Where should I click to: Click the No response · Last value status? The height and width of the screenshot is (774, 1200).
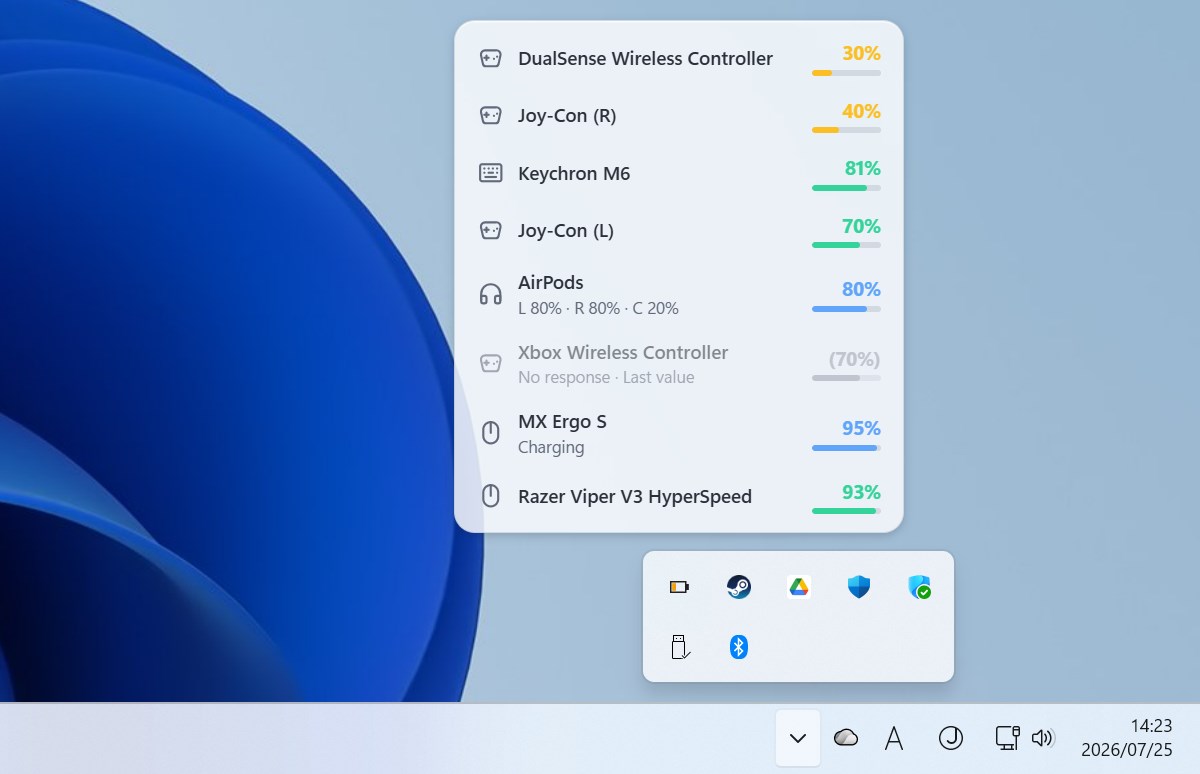point(606,377)
